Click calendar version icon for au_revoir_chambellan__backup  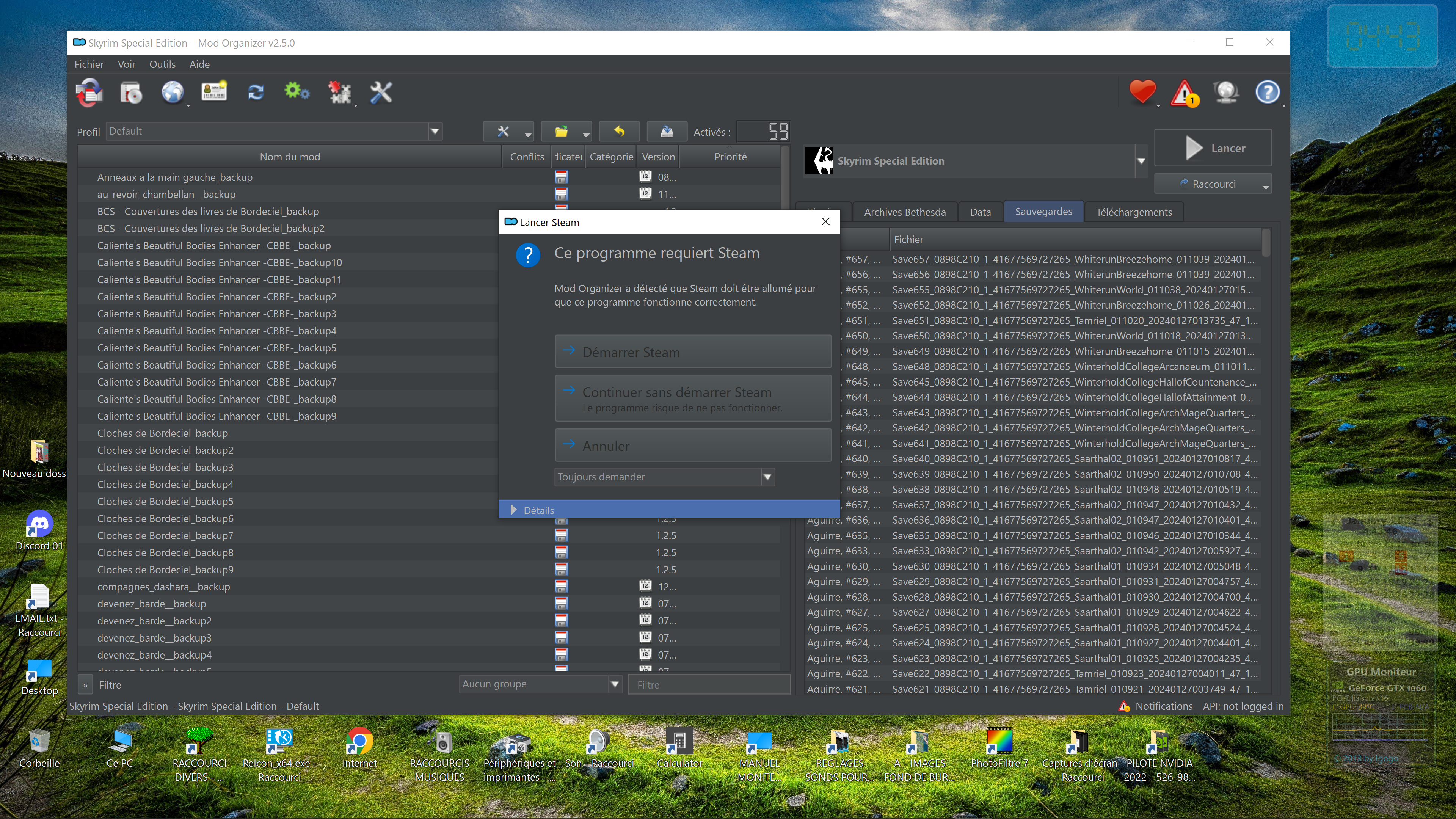645,193
